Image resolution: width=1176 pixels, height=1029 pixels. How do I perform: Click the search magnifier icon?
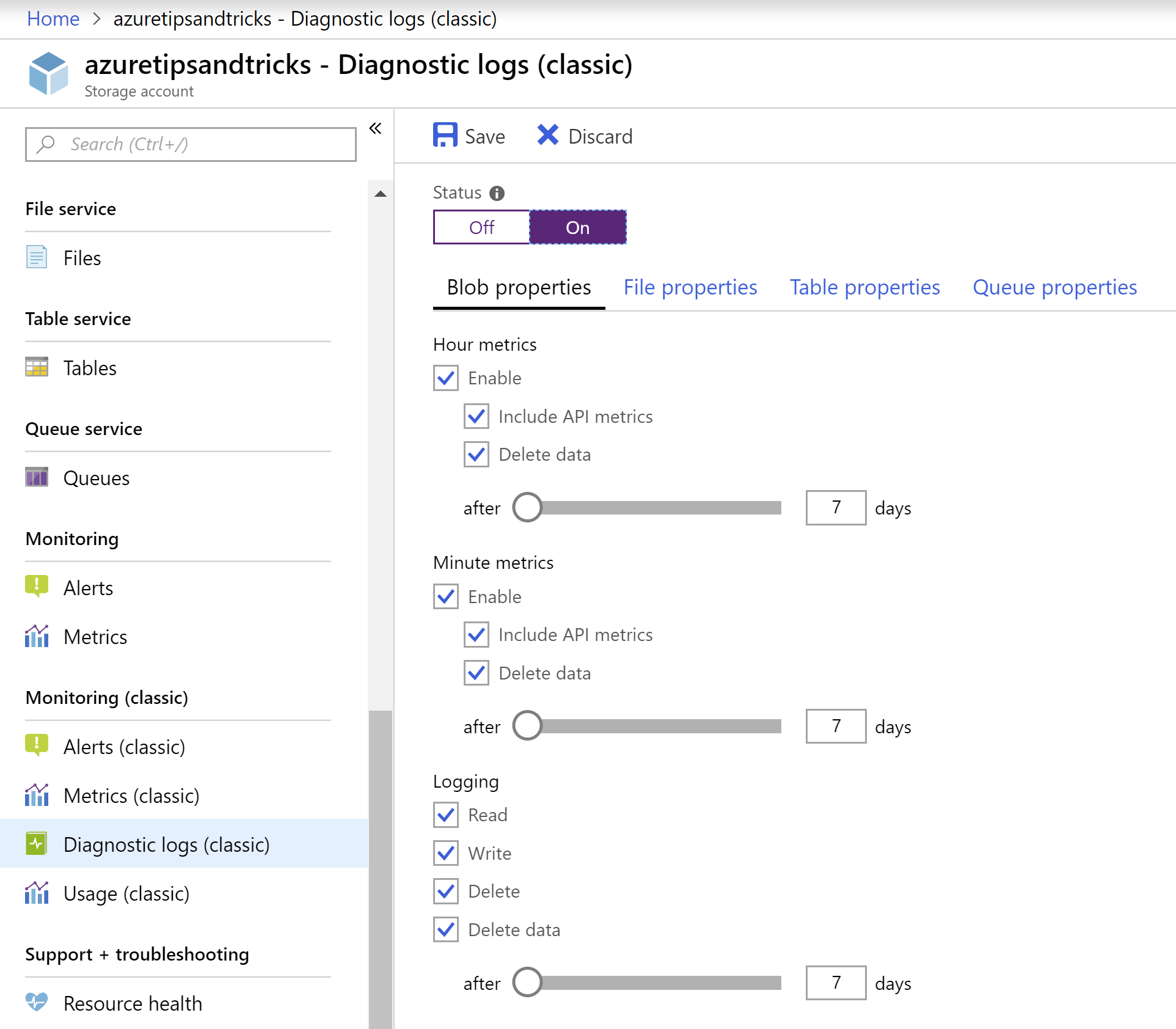coord(46,144)
